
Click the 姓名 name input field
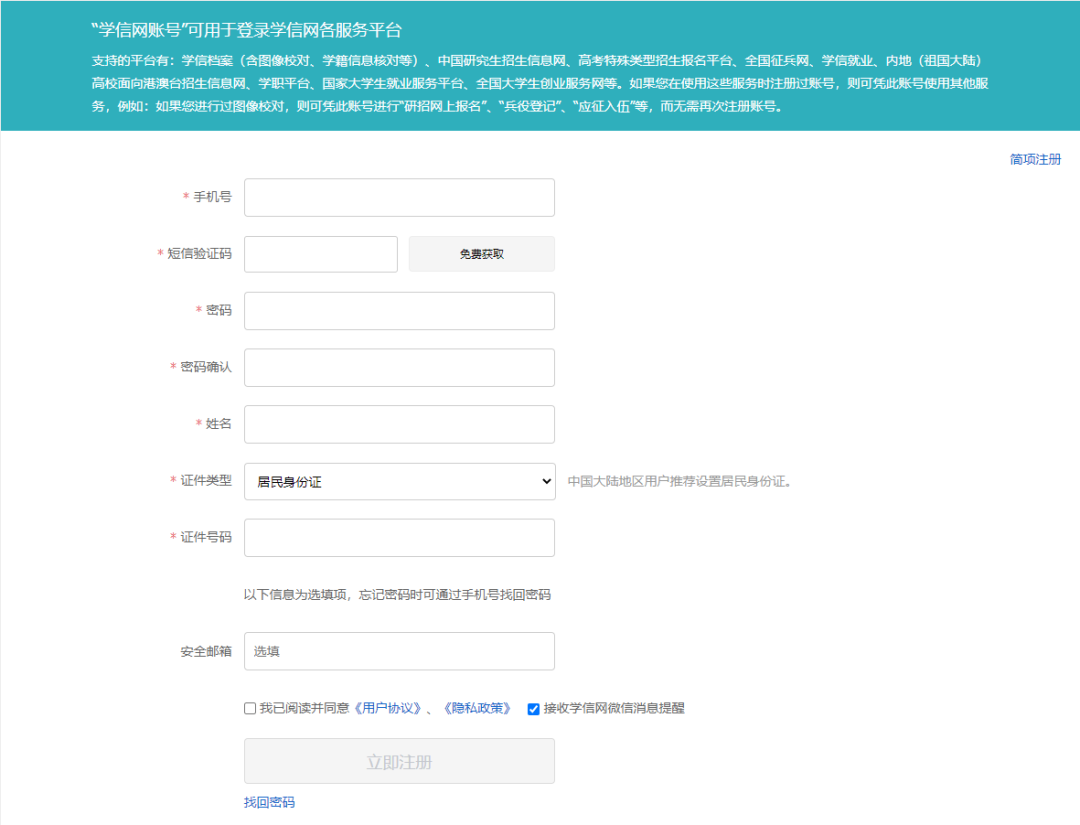click(x=399, y=424)
